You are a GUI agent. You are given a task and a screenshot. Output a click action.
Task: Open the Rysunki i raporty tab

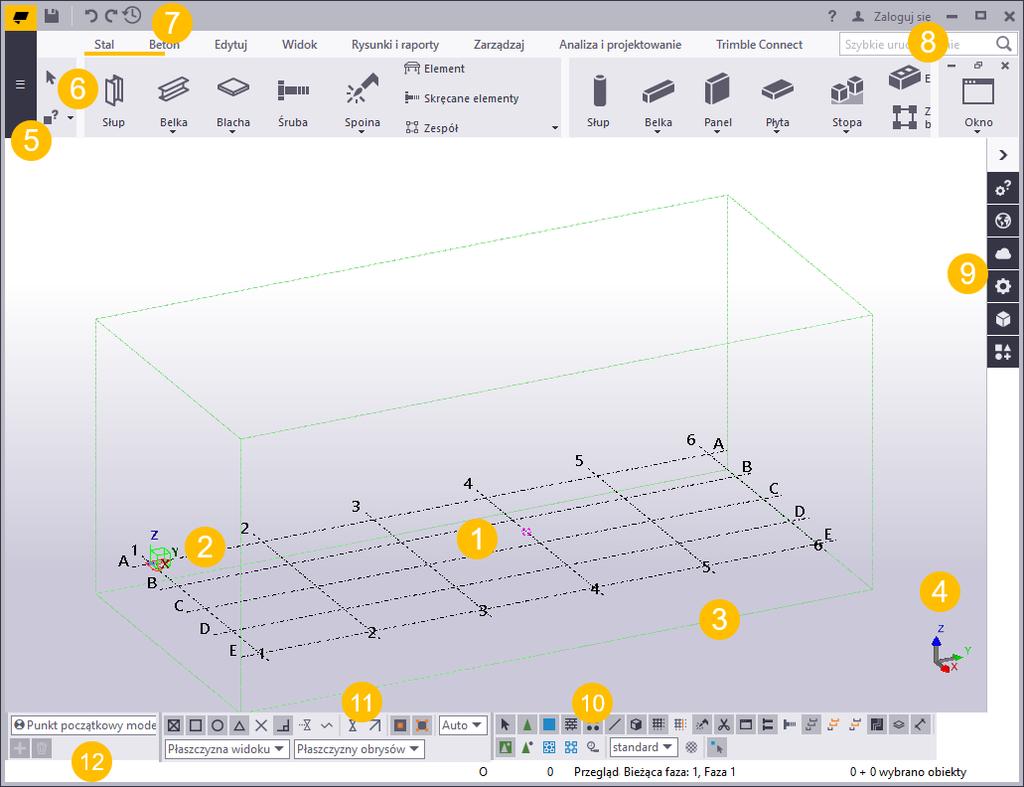click(395, 44)
